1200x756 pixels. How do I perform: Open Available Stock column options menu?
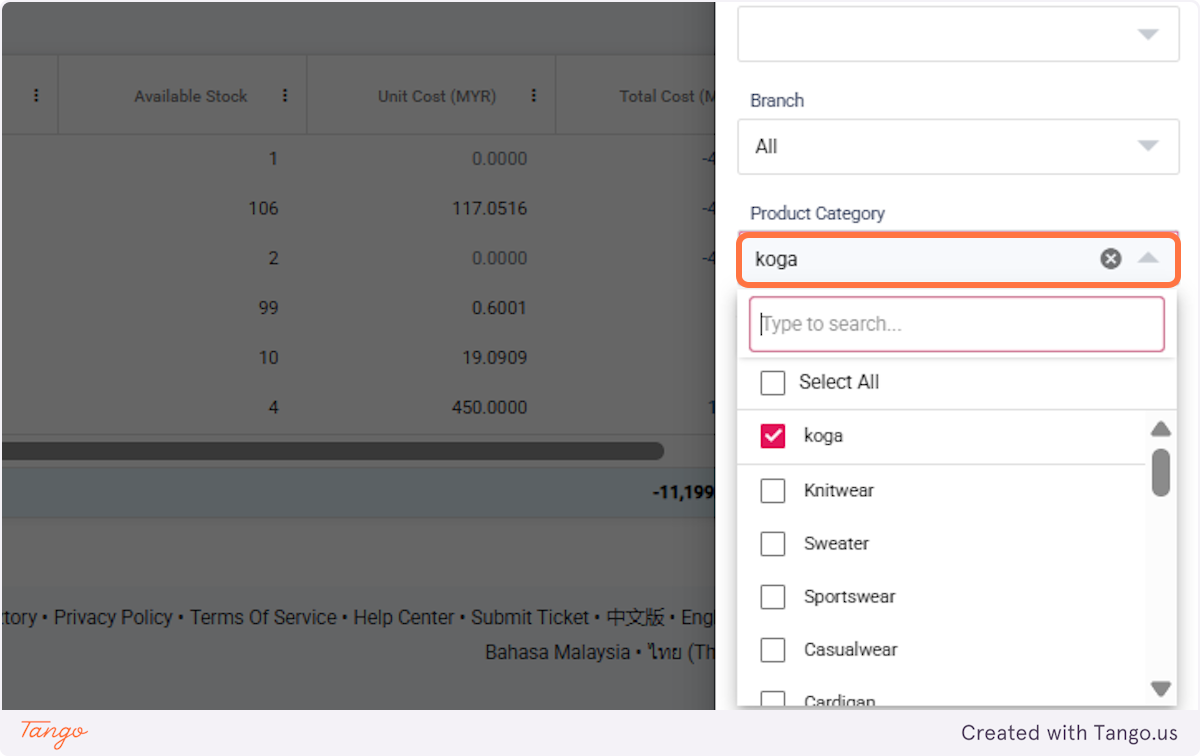pos(285,96)
